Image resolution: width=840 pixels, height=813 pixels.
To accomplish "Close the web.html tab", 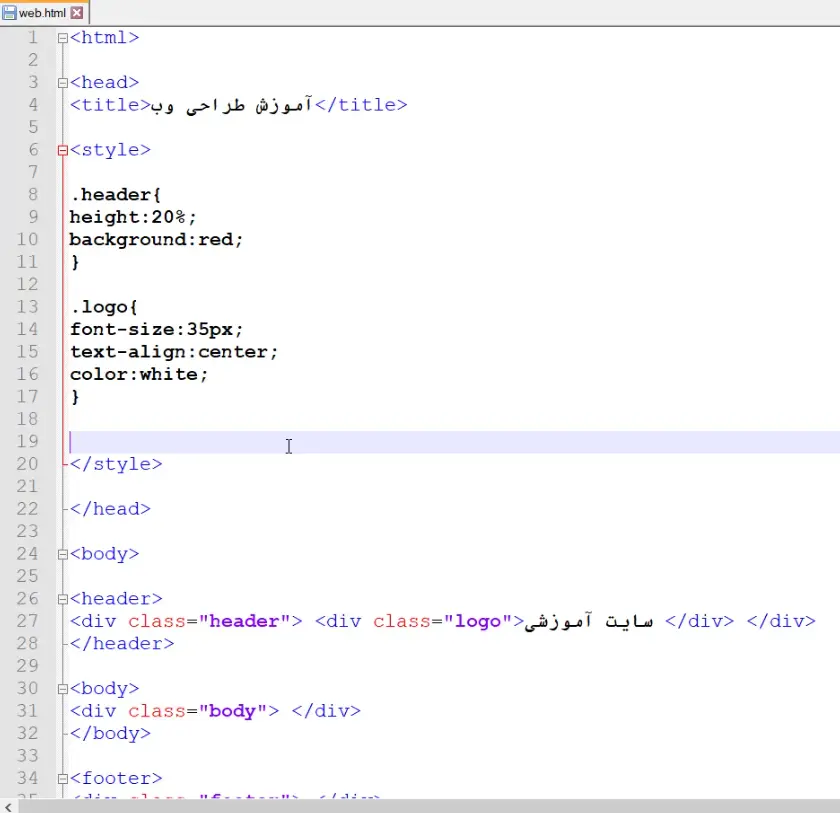I will [77, 13].
